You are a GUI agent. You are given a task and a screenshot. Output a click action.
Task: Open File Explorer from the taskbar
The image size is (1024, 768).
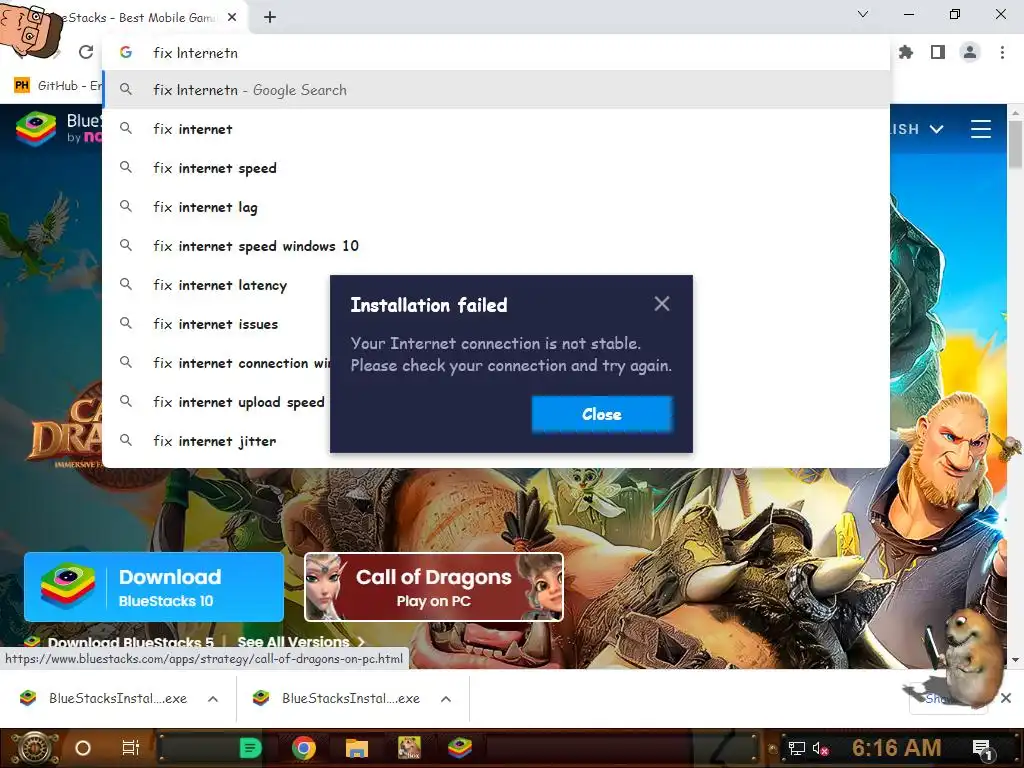(x=357, y=748)
